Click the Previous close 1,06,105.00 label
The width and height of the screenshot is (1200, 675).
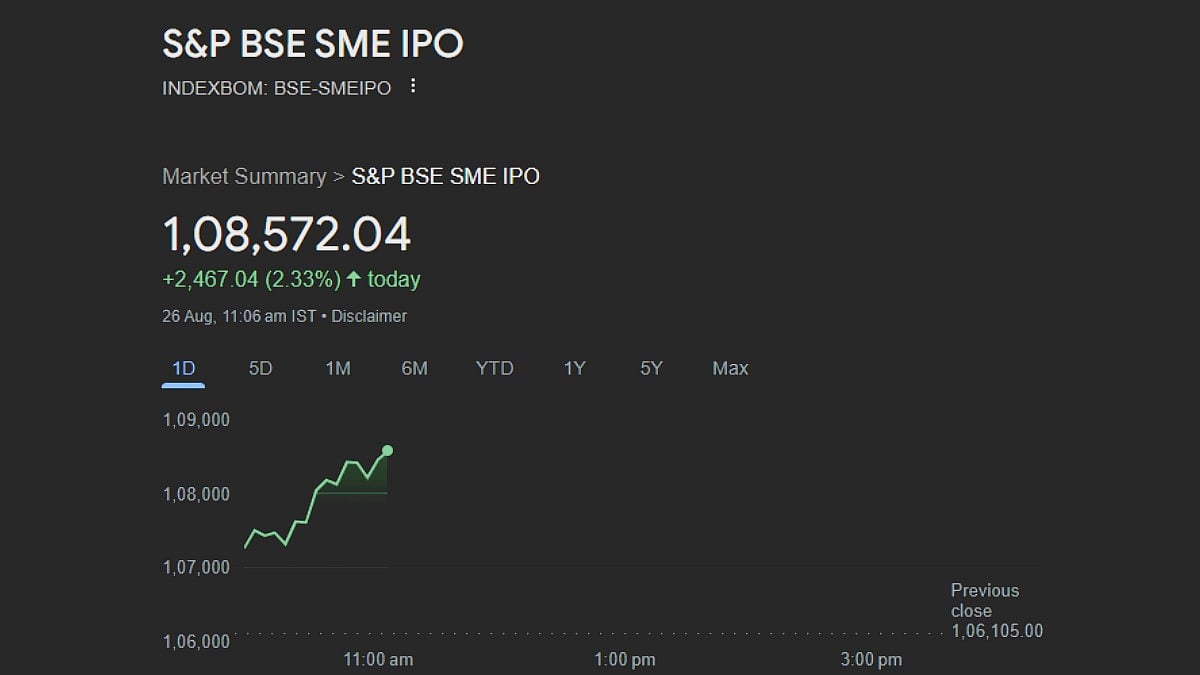(x=996, y=610)
